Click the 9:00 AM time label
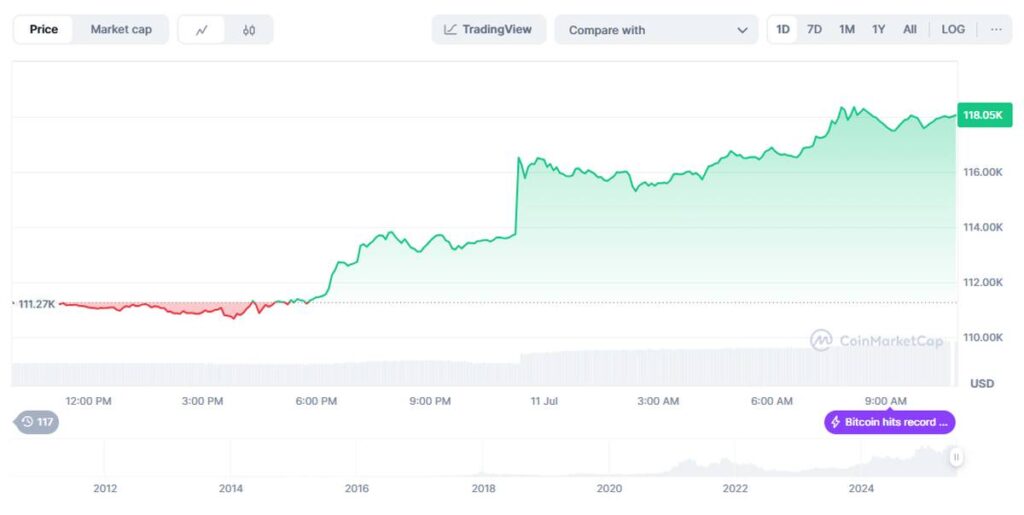Image resolution: width=1024 pixels, height=515 pixels. tap(886, 401)
